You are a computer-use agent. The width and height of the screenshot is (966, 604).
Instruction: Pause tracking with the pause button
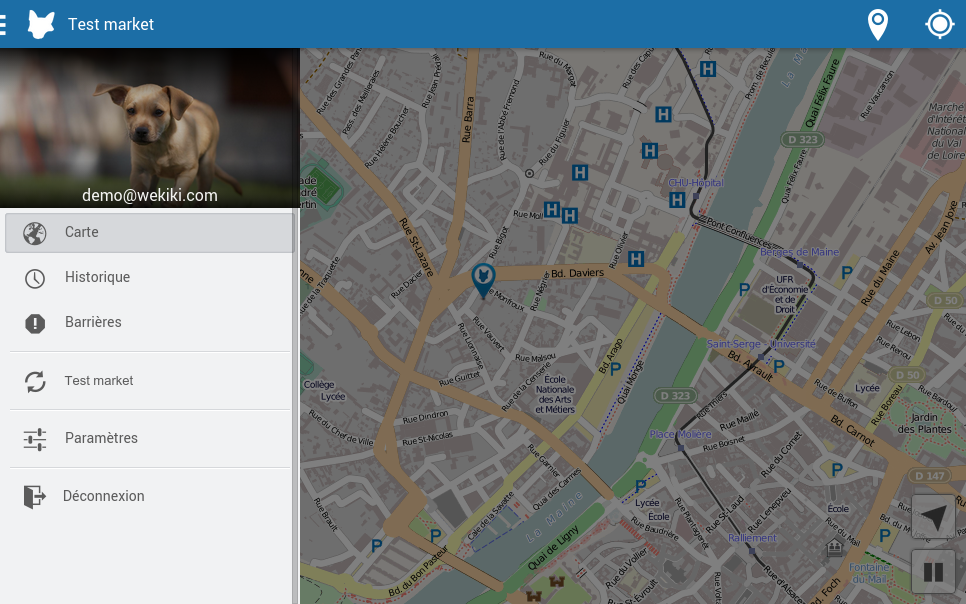pos(933,572)
